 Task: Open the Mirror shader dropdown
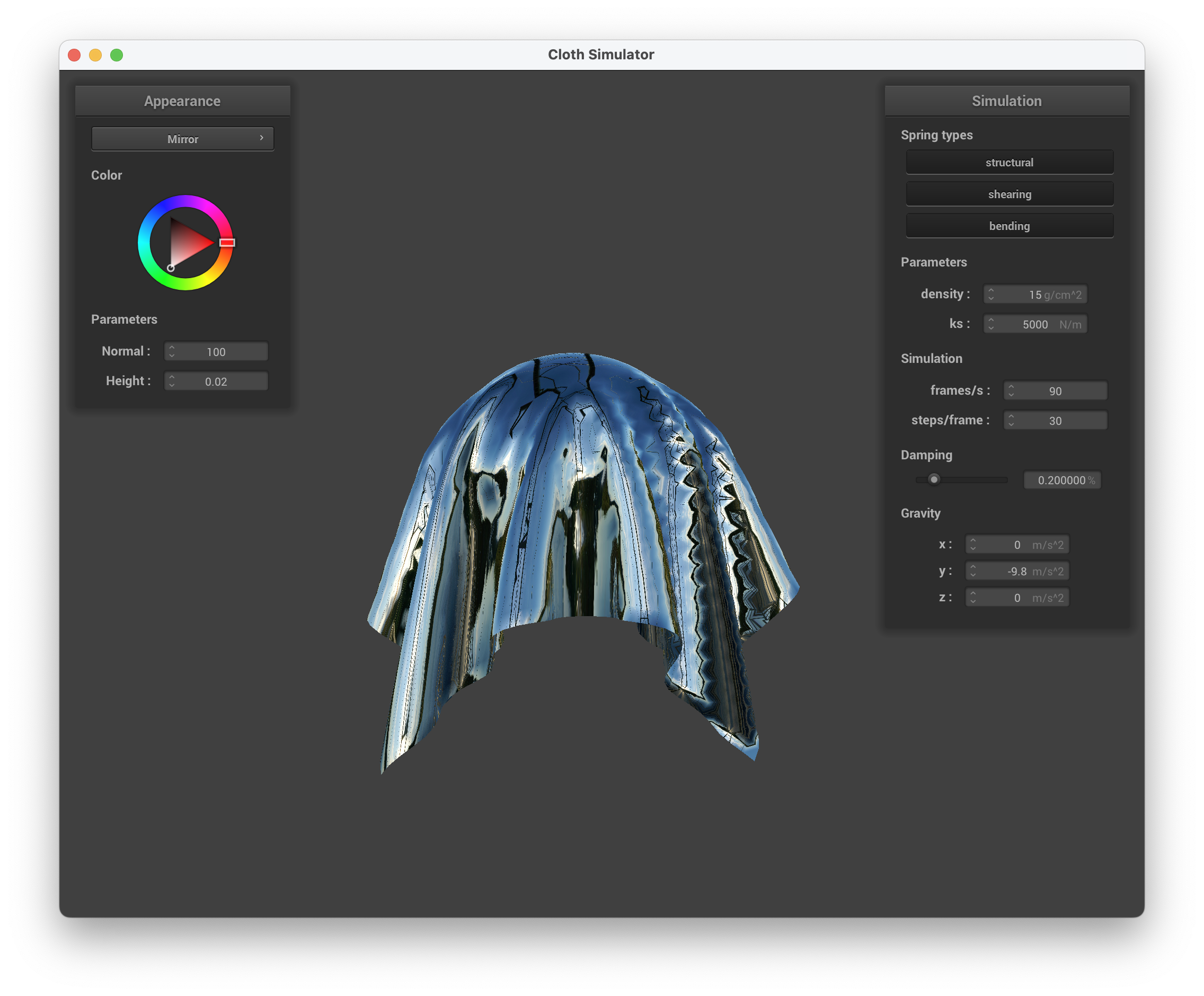tap(182, 139)
